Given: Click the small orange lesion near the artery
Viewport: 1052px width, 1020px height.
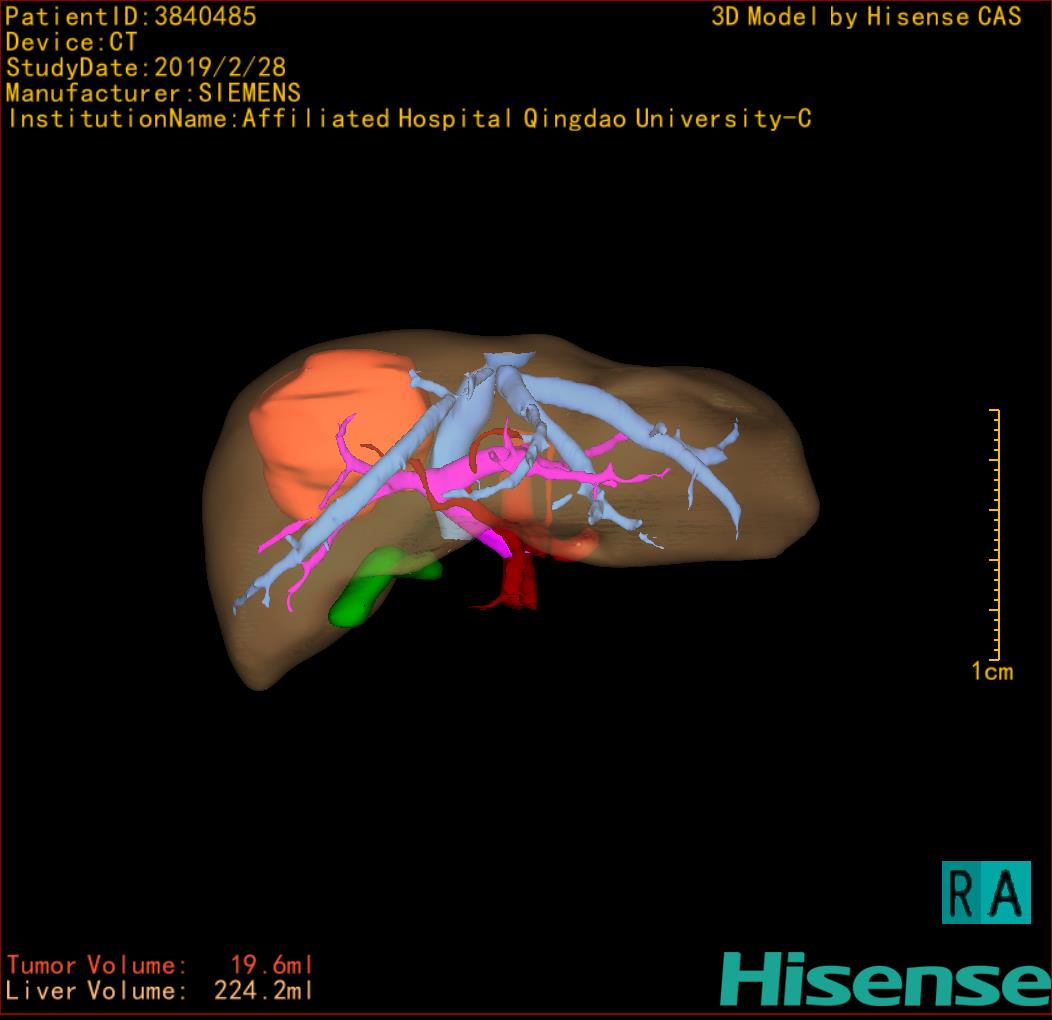Looking at the screenshot, I should point(575,543).
